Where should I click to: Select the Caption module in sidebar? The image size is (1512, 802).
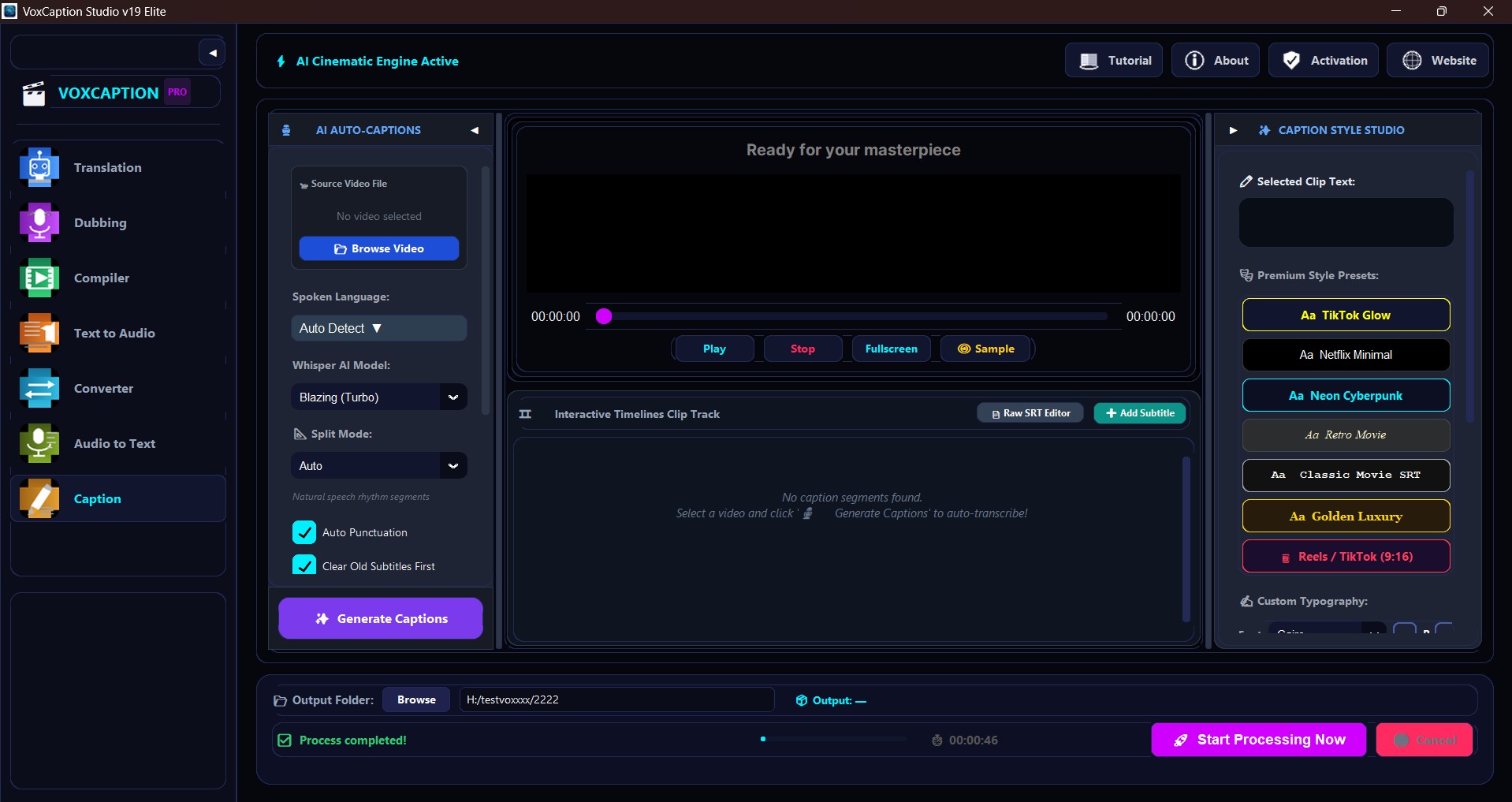[118, 498]
